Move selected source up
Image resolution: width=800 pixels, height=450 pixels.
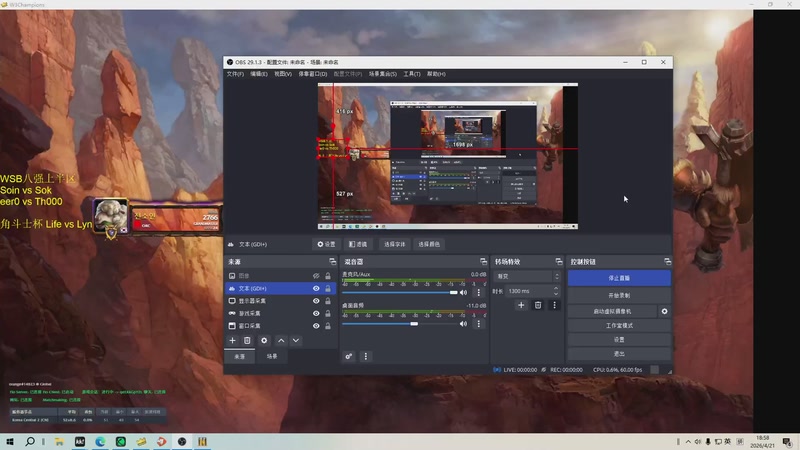(x=281, y=340)
